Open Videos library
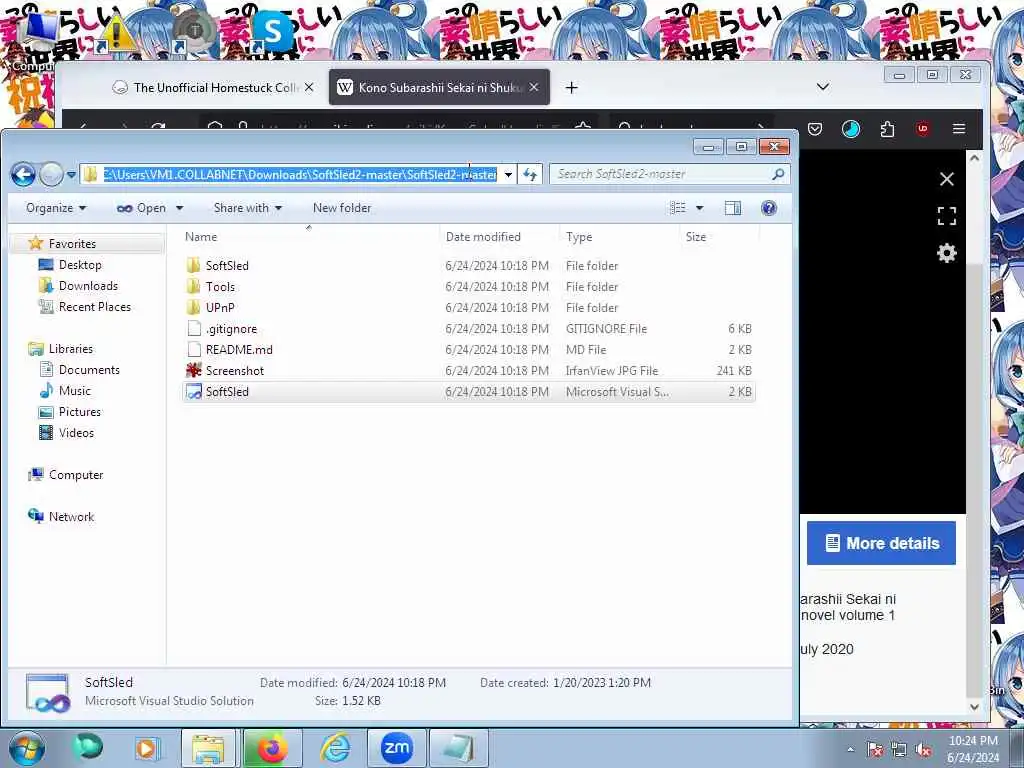This screenshot has height=768, width=1024. point(76,432)
